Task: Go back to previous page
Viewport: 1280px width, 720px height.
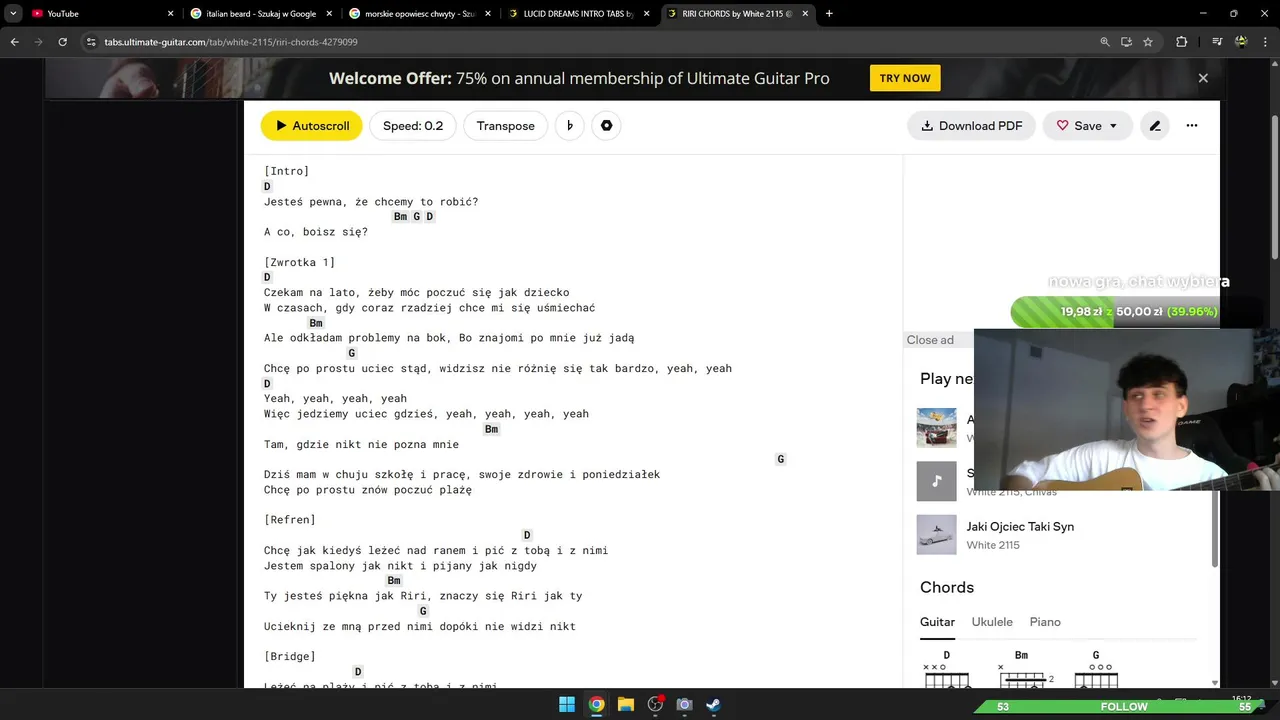Action: (x=15, y=42)
